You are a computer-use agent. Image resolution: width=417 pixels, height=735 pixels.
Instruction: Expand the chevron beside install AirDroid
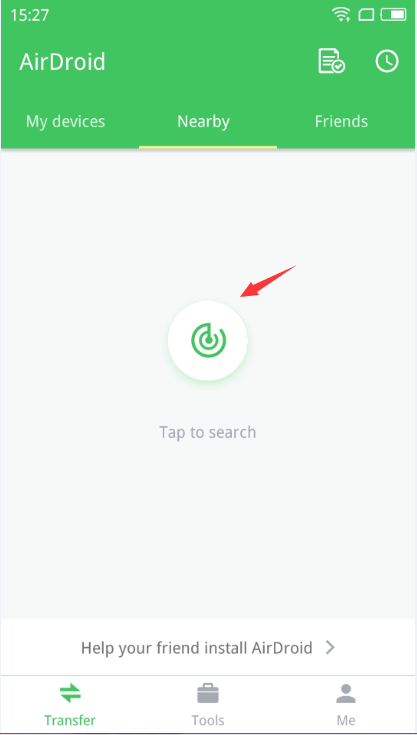tap(330, 648)
